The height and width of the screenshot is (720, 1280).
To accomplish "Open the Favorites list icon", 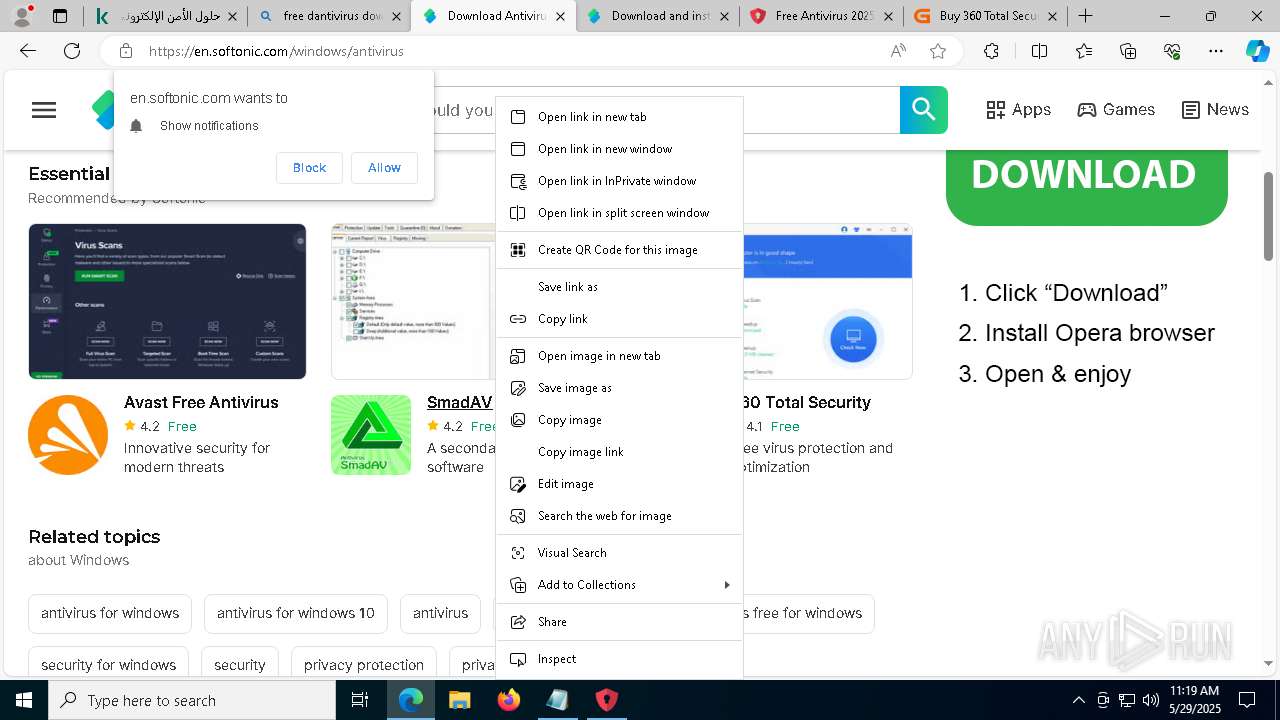I will tap(1084, 51).
